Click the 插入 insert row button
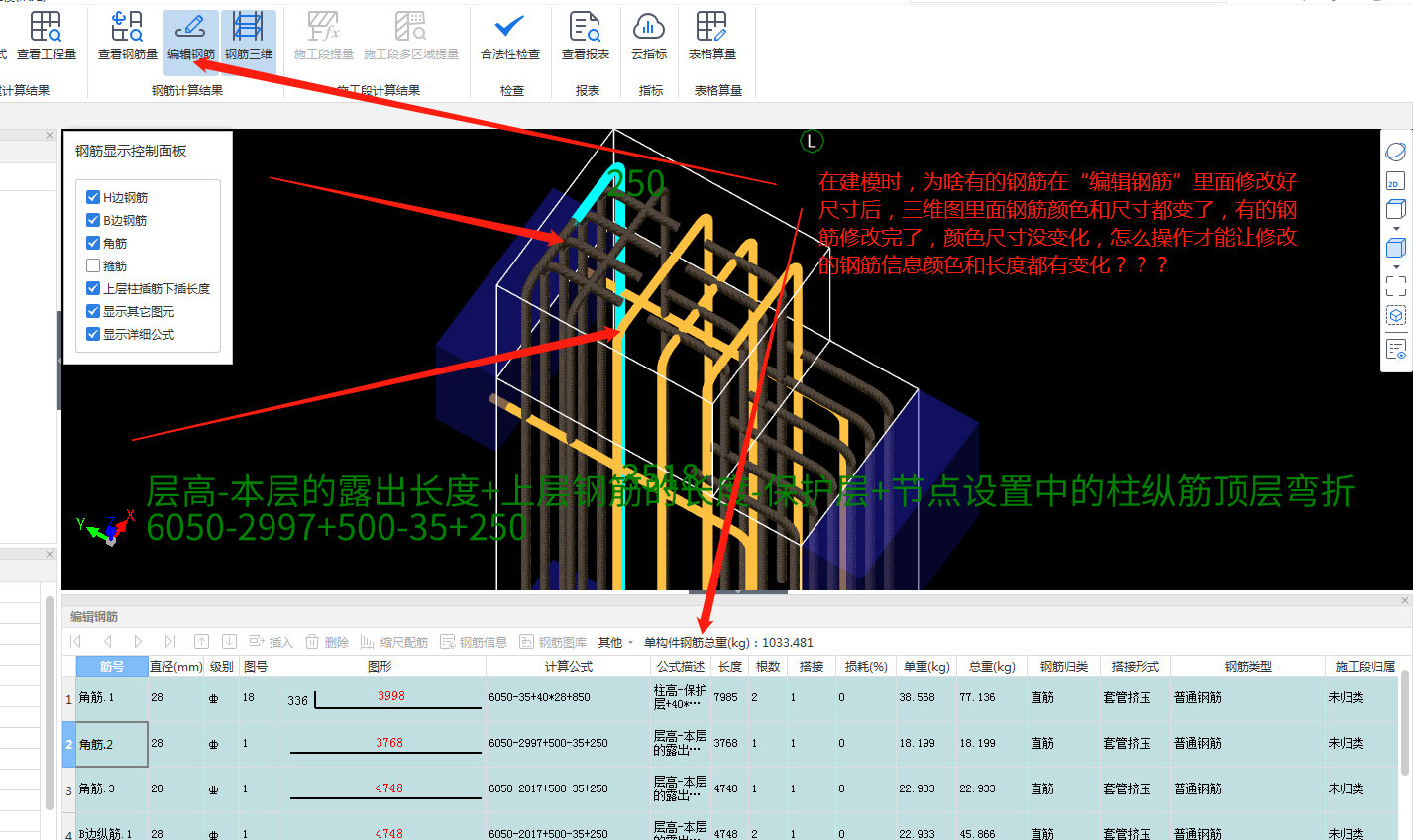Image resolution: width=1413 pixels, height=840 pixels. (x=271, y=642)
